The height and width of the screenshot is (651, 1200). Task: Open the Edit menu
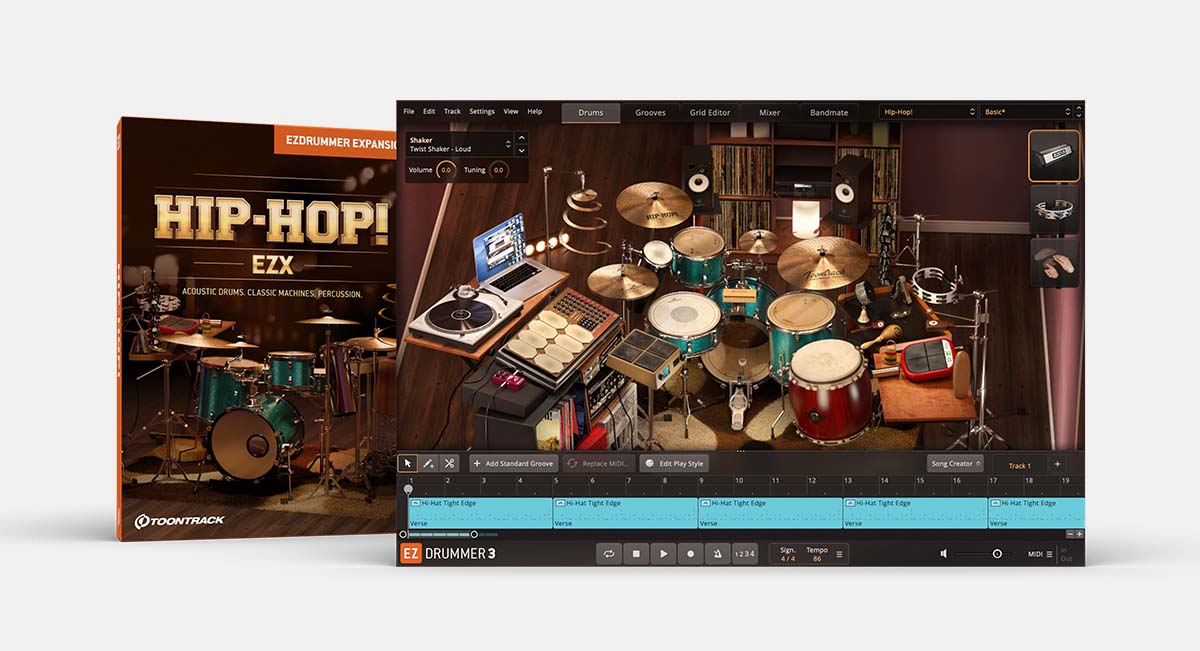pyautogui.click(x=429, y=112)
